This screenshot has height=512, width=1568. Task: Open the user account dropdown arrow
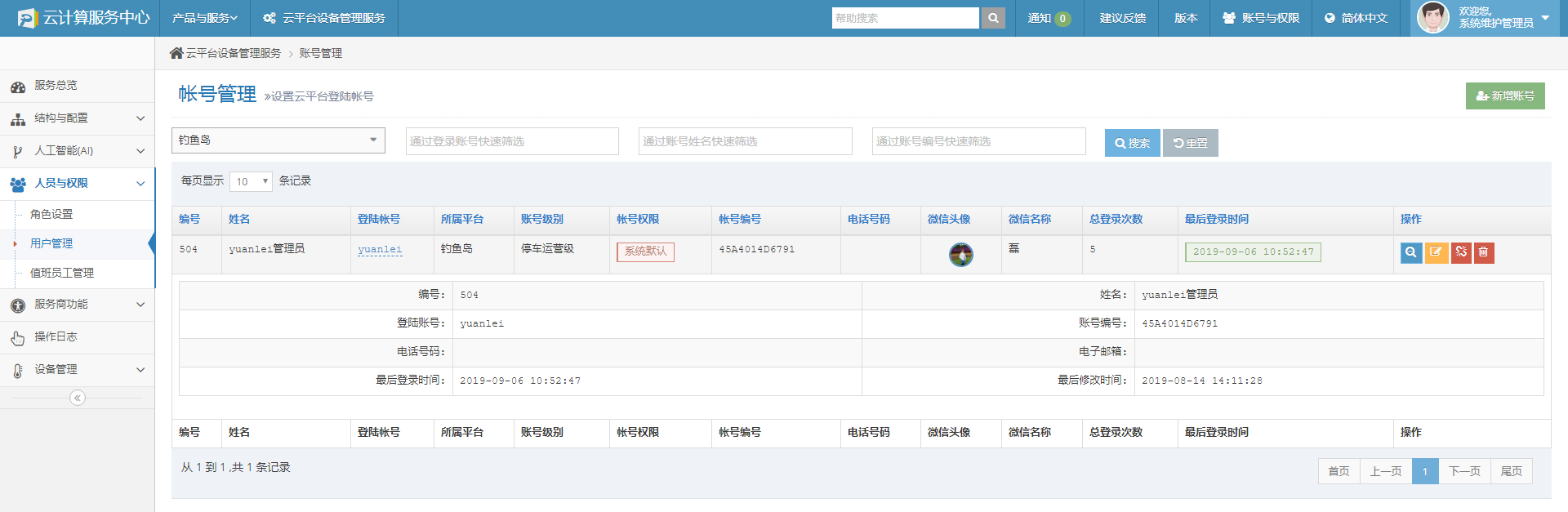(1545, 17)
